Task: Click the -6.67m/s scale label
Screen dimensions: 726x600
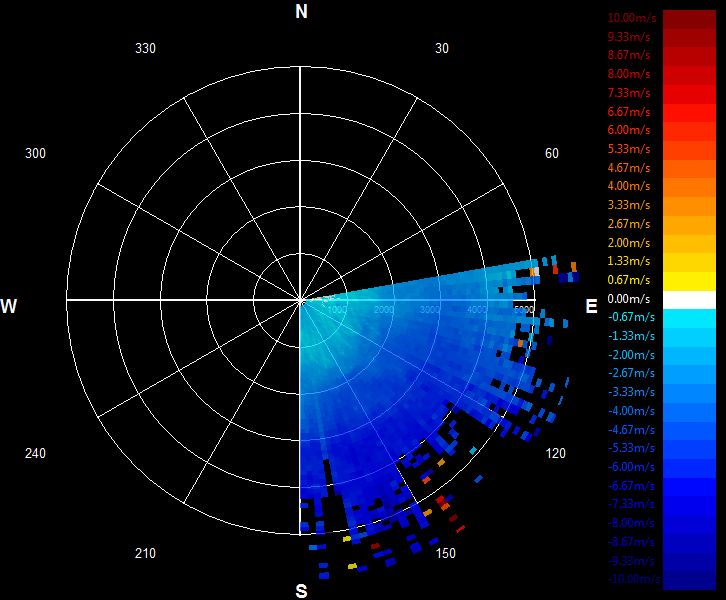Action: pyautogui.click(x=631, y=486)
